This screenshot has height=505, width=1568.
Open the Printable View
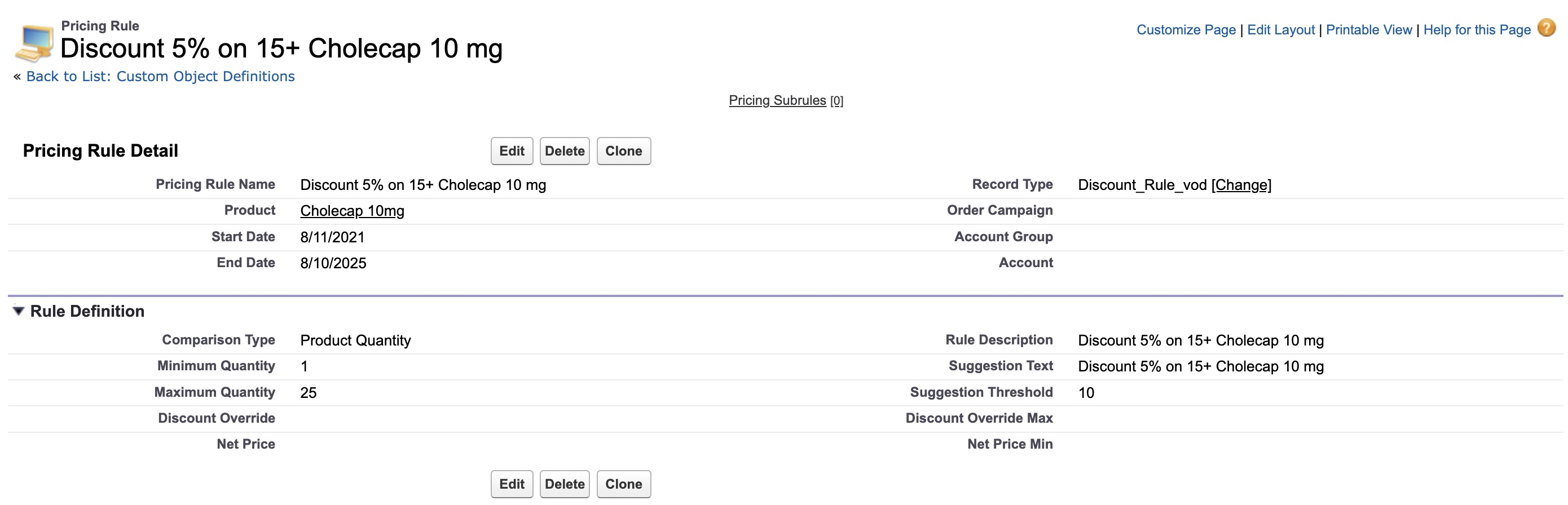1368,30
